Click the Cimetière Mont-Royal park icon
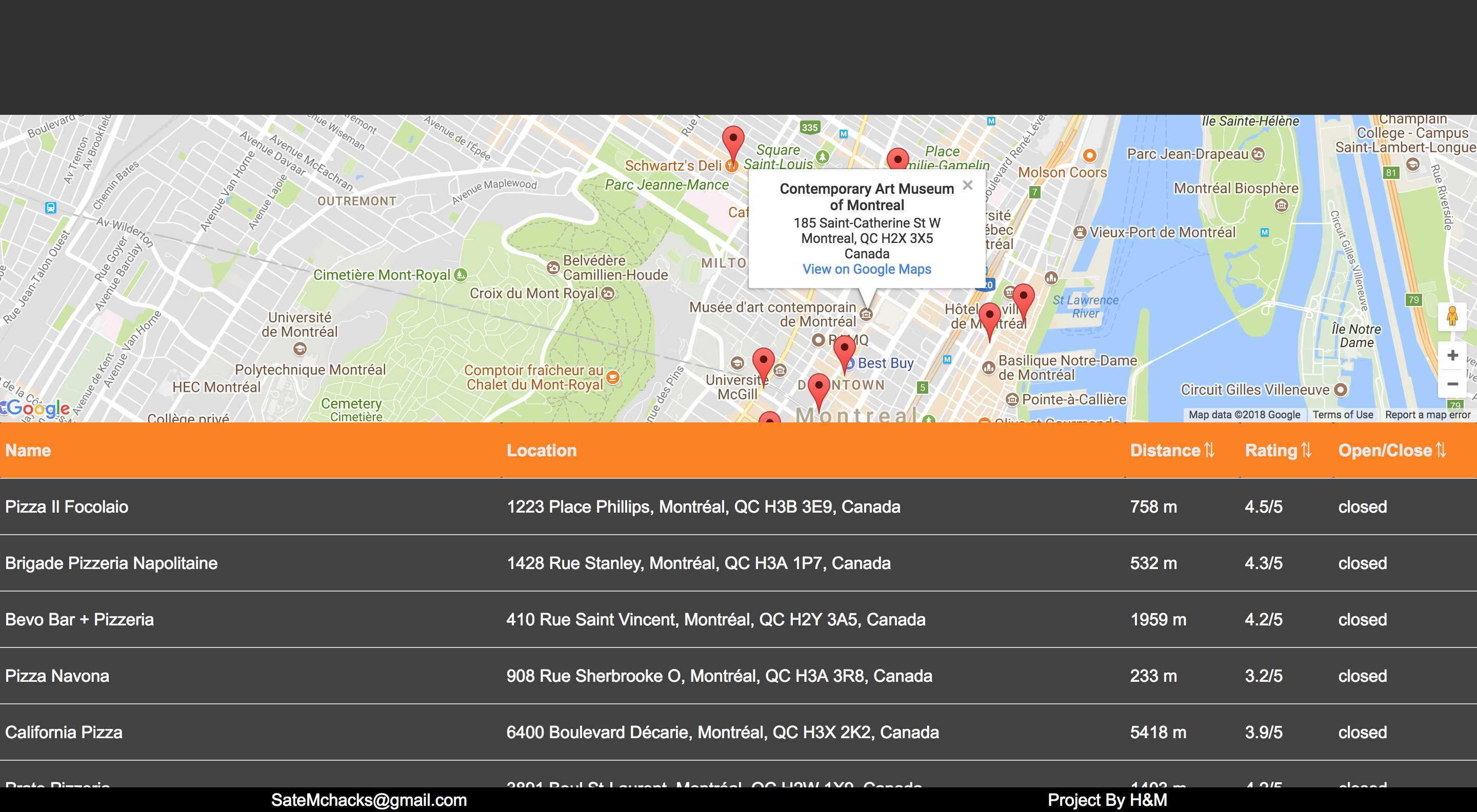The height and width of the screenshot is (812, 1477). pos(461,274)
